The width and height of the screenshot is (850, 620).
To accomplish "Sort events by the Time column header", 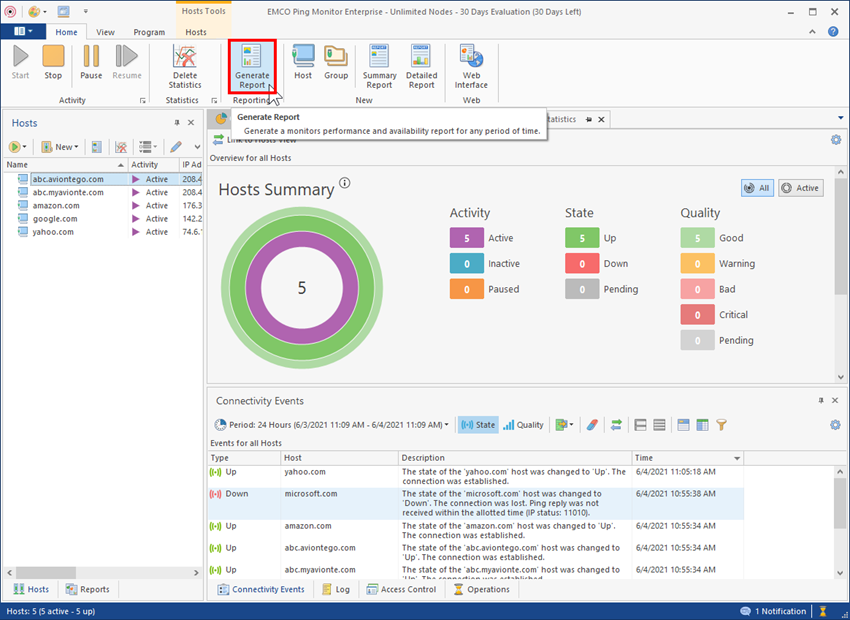I will coord(687,458).
